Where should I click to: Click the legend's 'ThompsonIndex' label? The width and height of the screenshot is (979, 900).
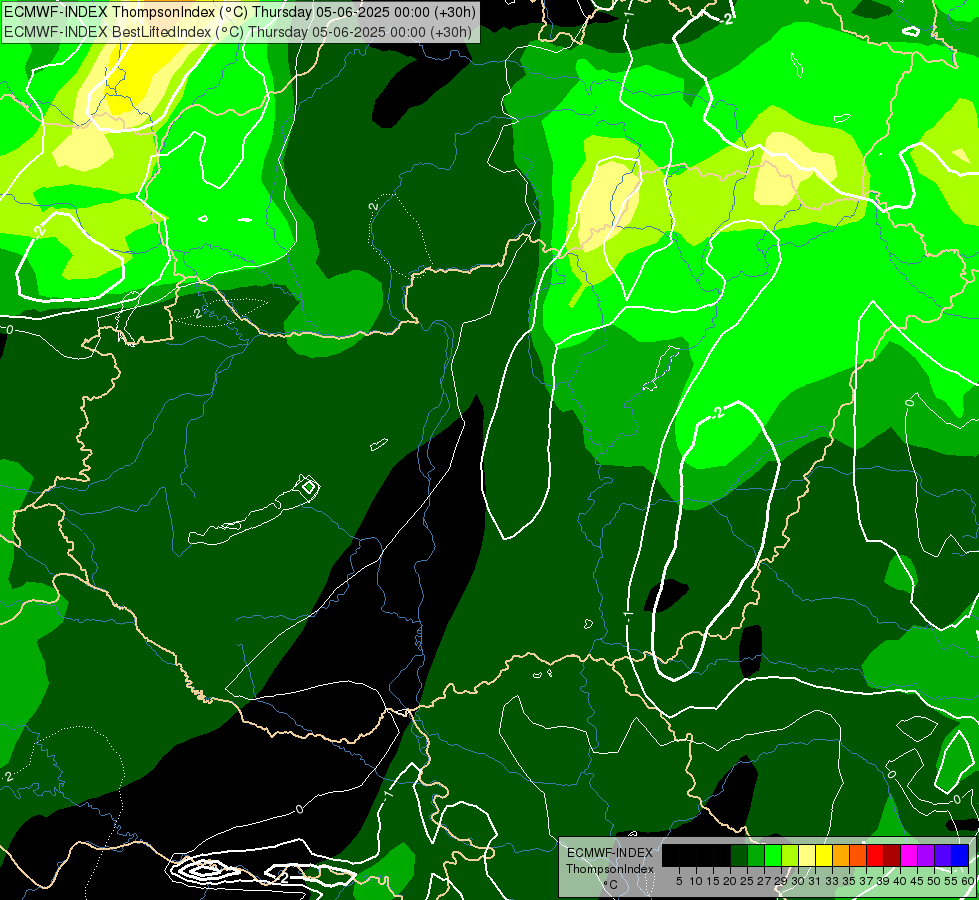(x=610, y=869)
